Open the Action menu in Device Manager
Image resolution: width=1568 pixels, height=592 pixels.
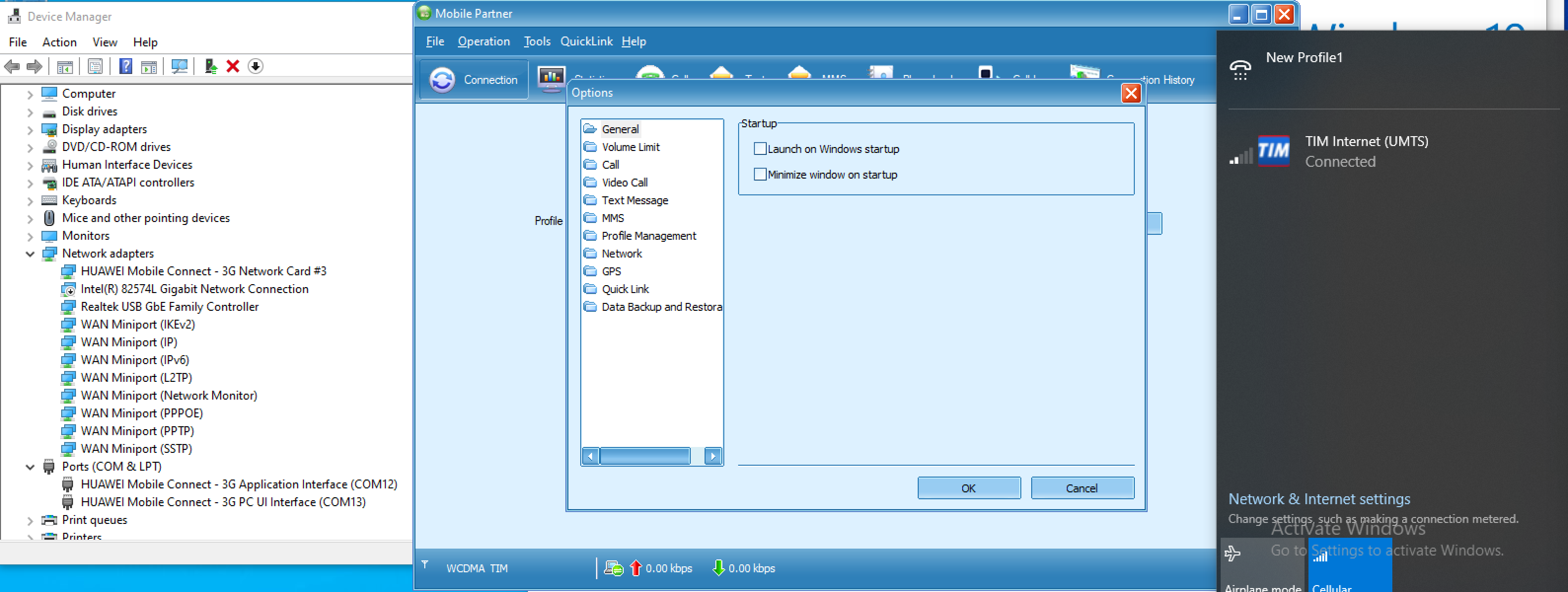(x=59, y=42)
